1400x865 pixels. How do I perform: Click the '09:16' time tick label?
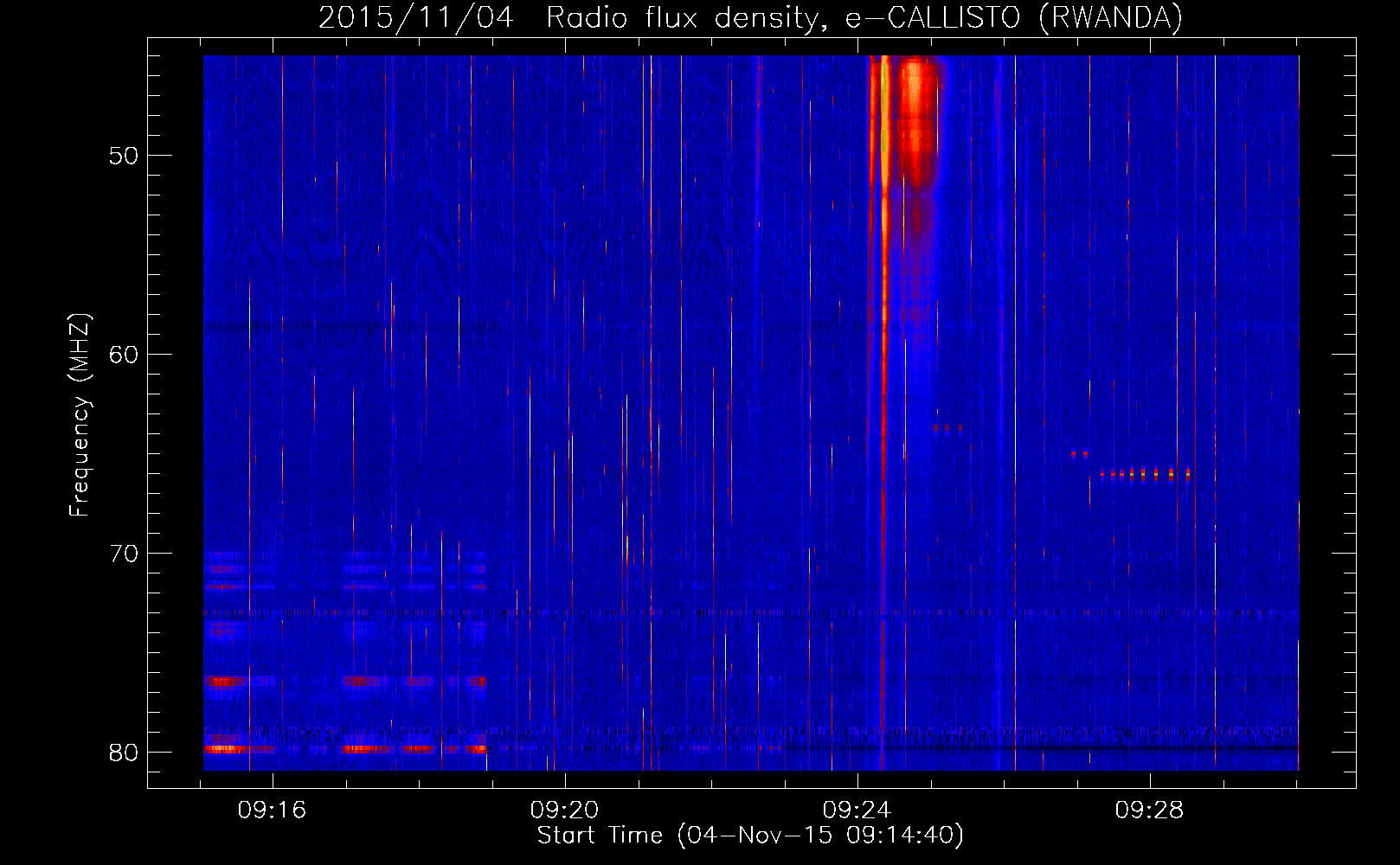point(273,811)
